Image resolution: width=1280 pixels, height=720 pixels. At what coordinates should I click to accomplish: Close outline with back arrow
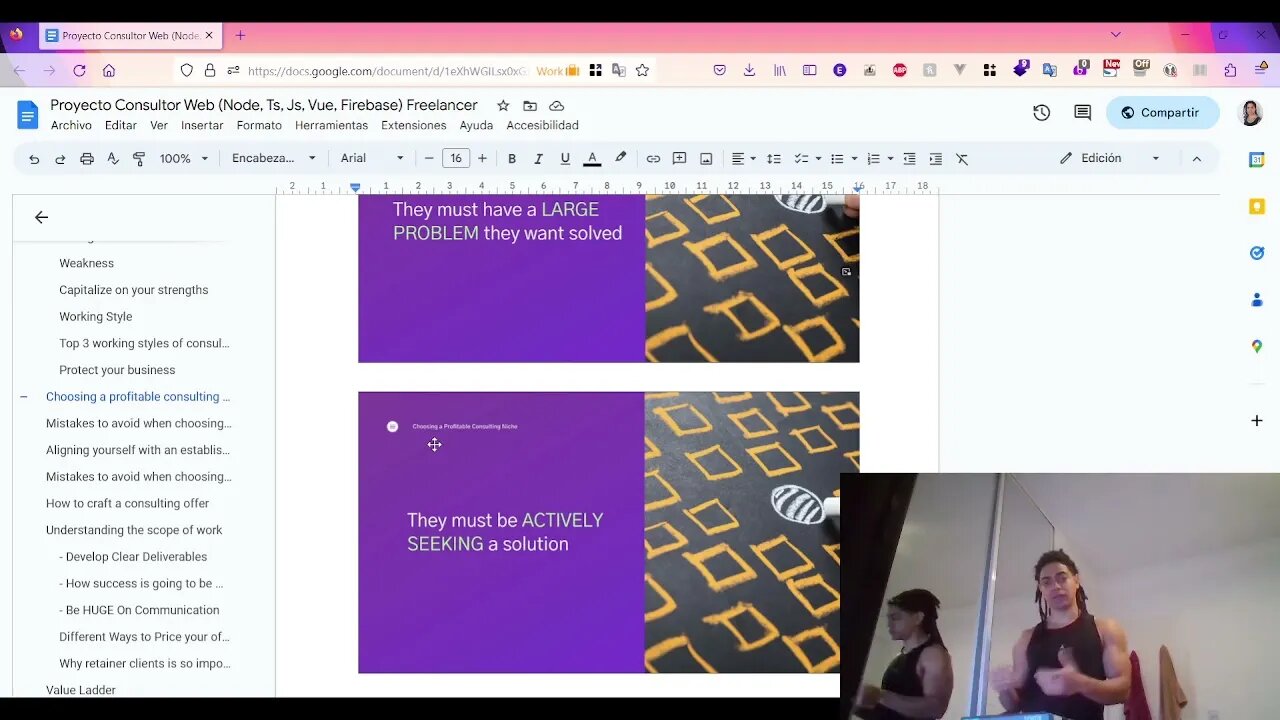pyautogui.click(x=41, y=217)
